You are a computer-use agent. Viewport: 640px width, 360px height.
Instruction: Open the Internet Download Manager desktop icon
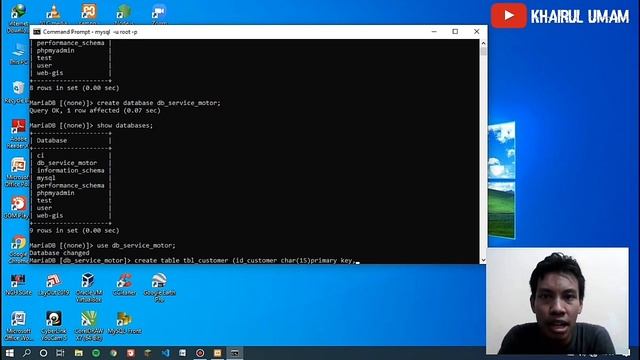pyautogui.click(x=18, y=16)
